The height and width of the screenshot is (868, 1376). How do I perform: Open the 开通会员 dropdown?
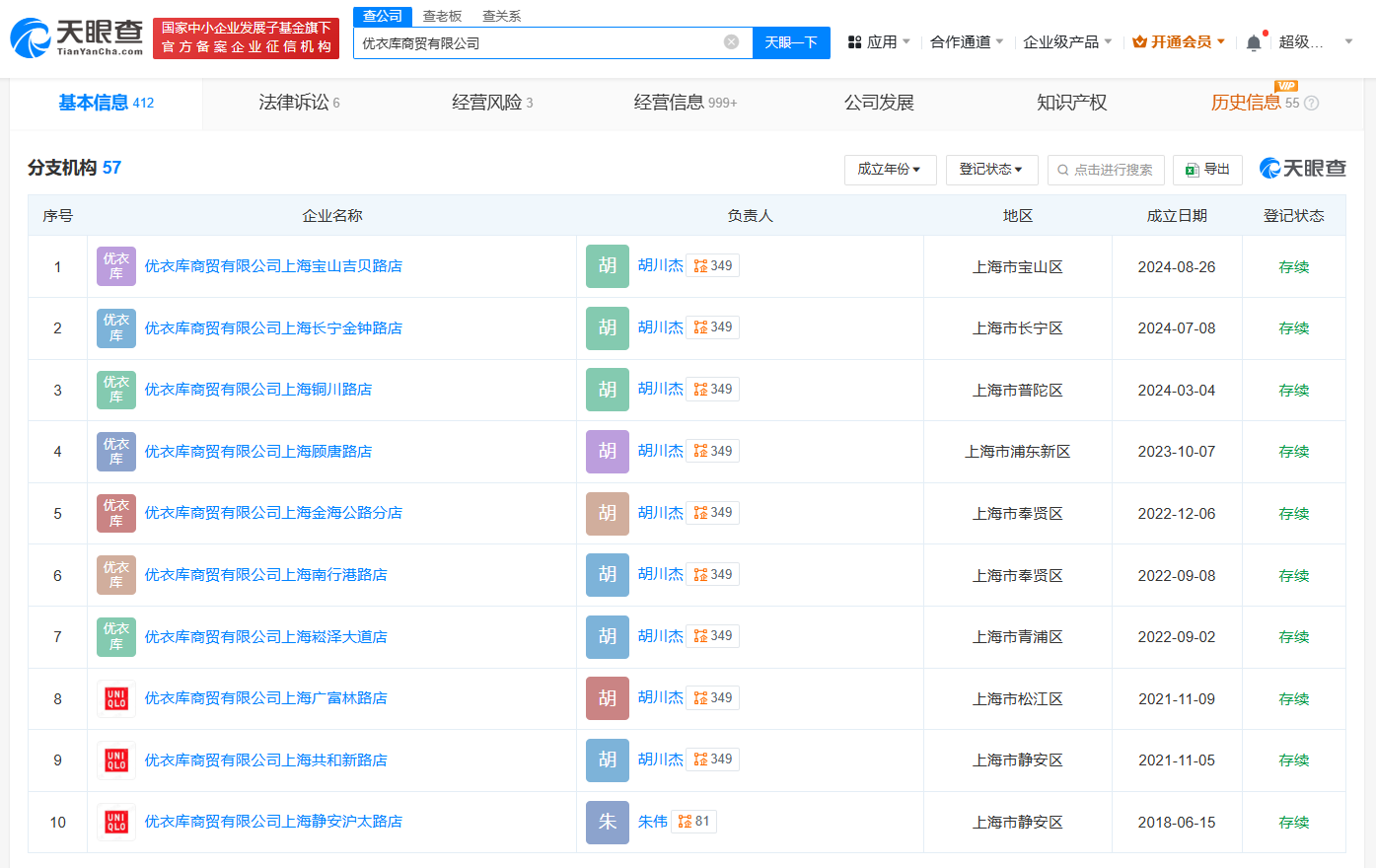(x=1179, y=42)
